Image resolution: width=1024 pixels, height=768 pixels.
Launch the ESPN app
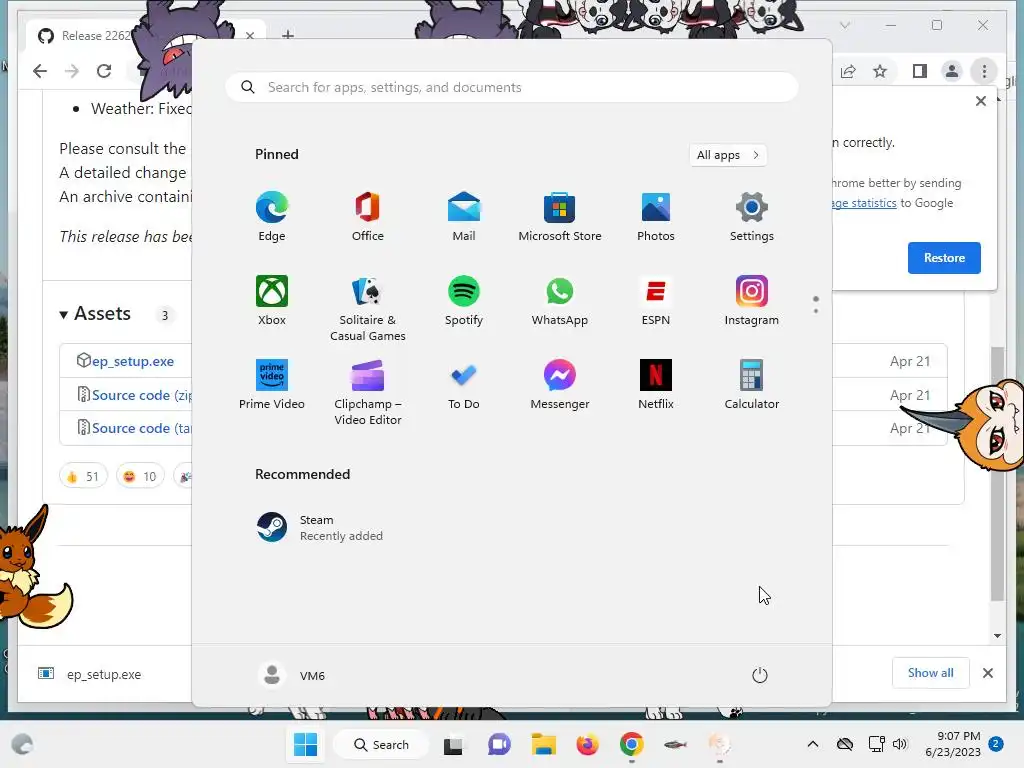tap(656, 301)
